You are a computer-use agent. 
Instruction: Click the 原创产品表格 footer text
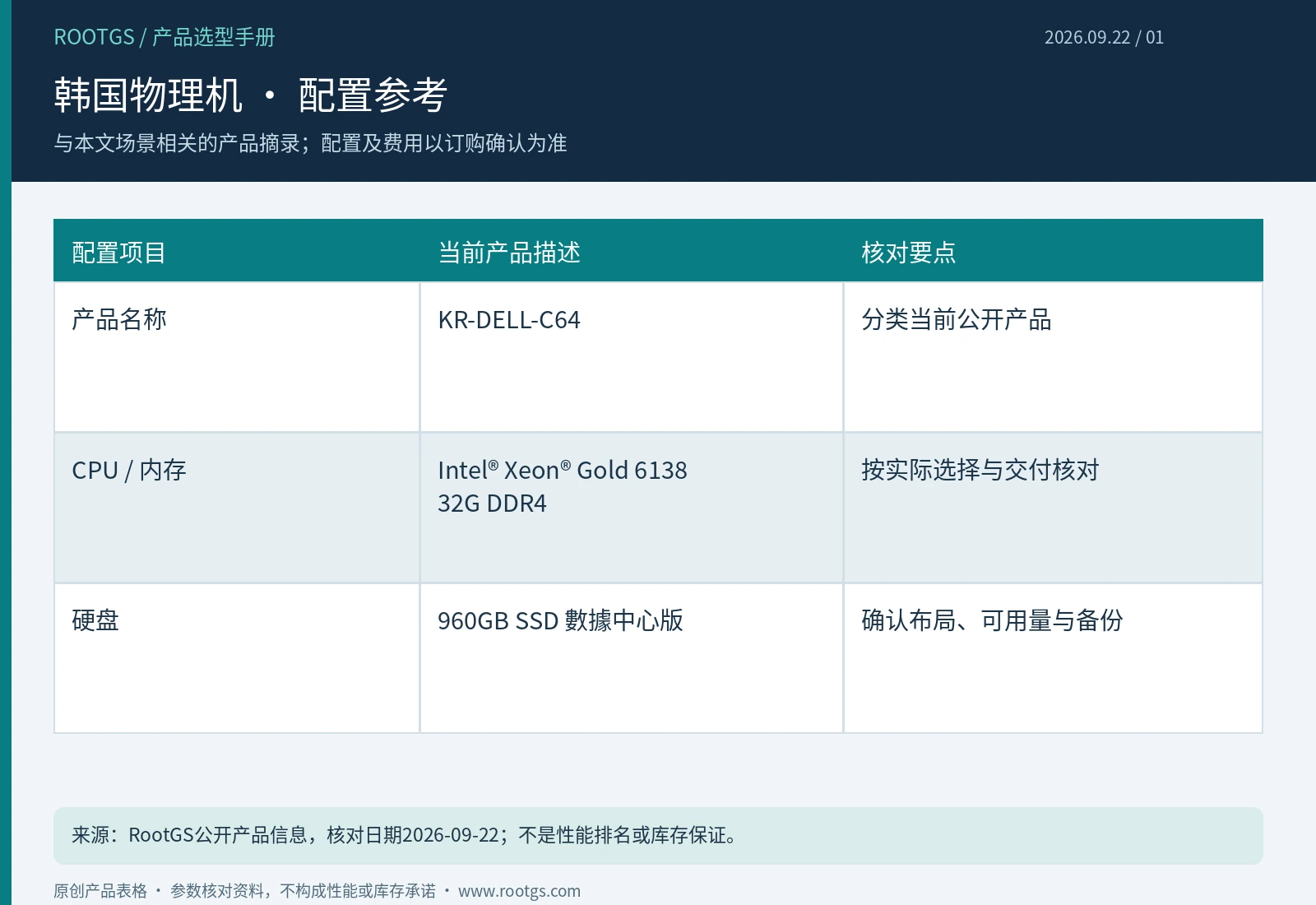[x=100, y=891]
